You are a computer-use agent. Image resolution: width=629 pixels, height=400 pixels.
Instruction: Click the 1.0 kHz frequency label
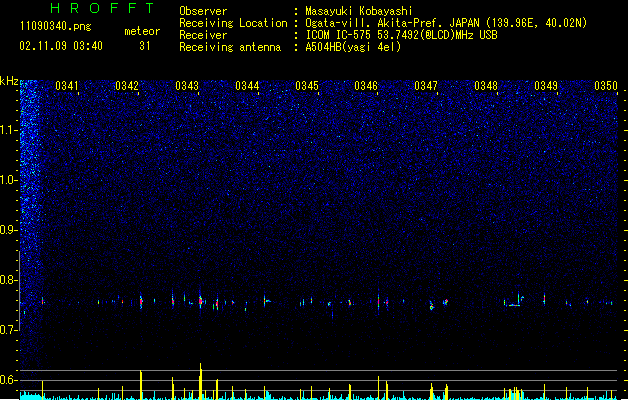[x=8, y=180]
